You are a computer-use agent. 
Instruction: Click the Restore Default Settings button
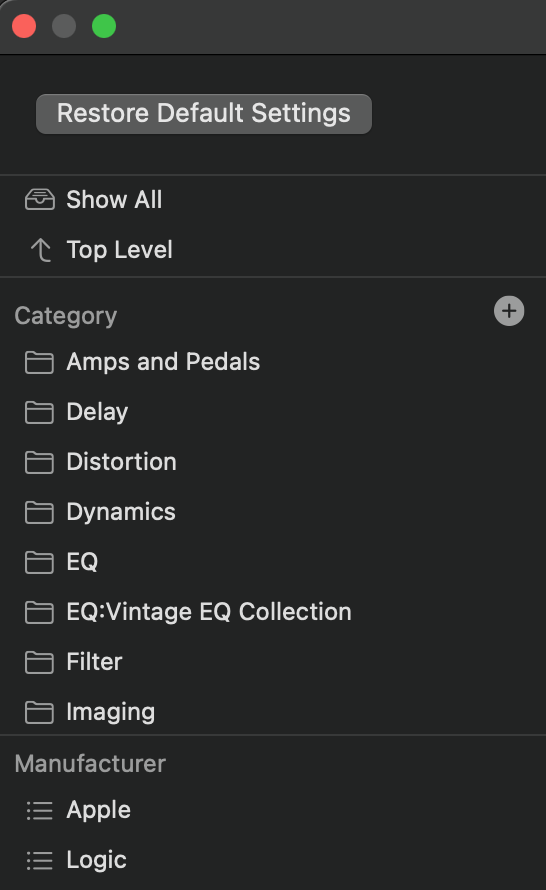click(x=204, y=114)
